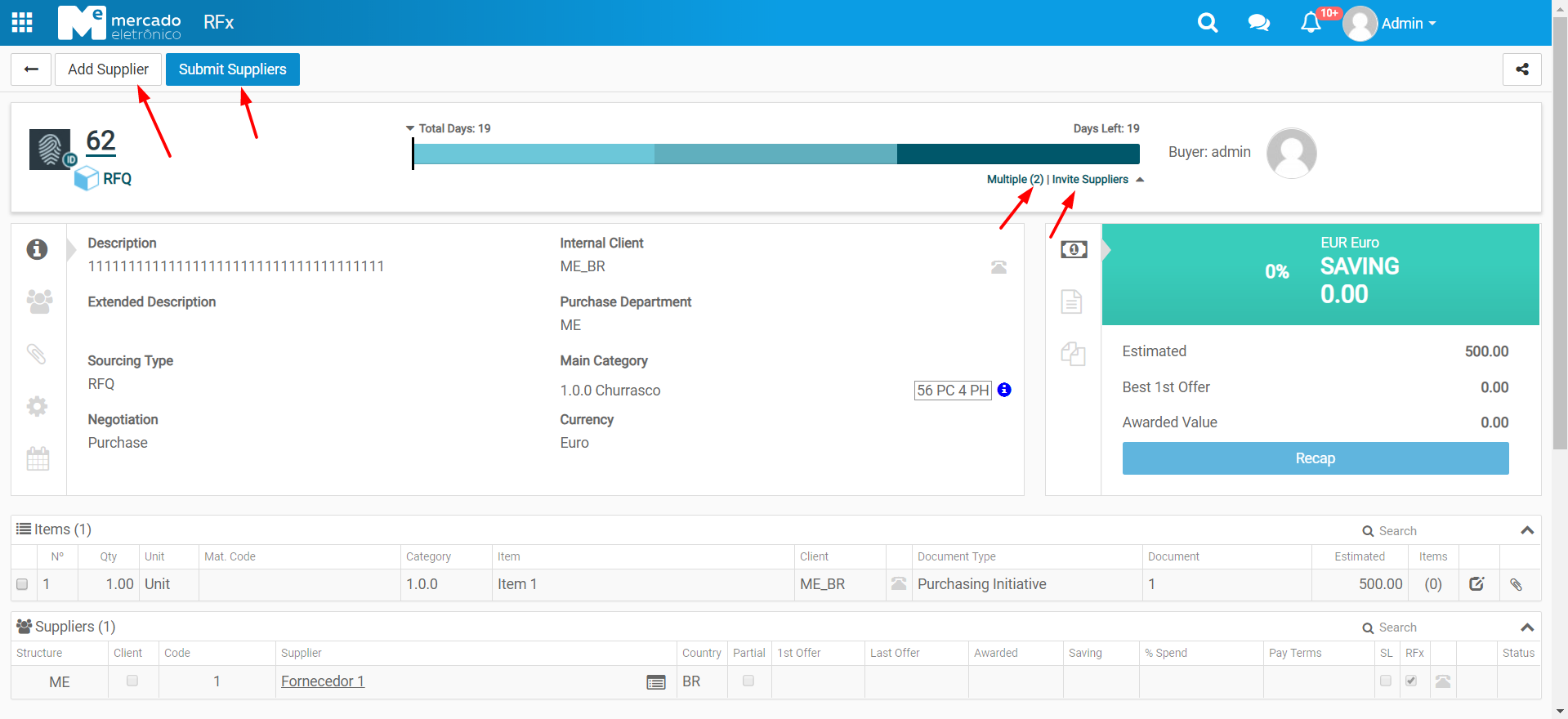Click the Submit Suppliers button

232,69
